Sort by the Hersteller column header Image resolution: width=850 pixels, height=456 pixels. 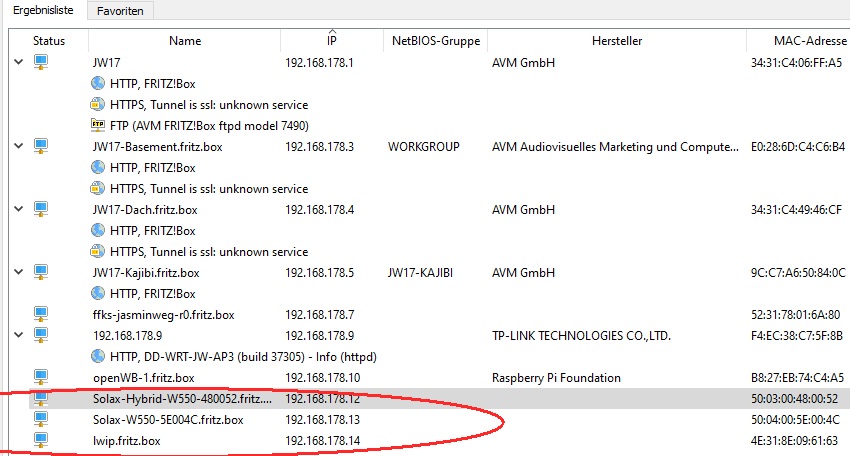click(x=616, y=41)
